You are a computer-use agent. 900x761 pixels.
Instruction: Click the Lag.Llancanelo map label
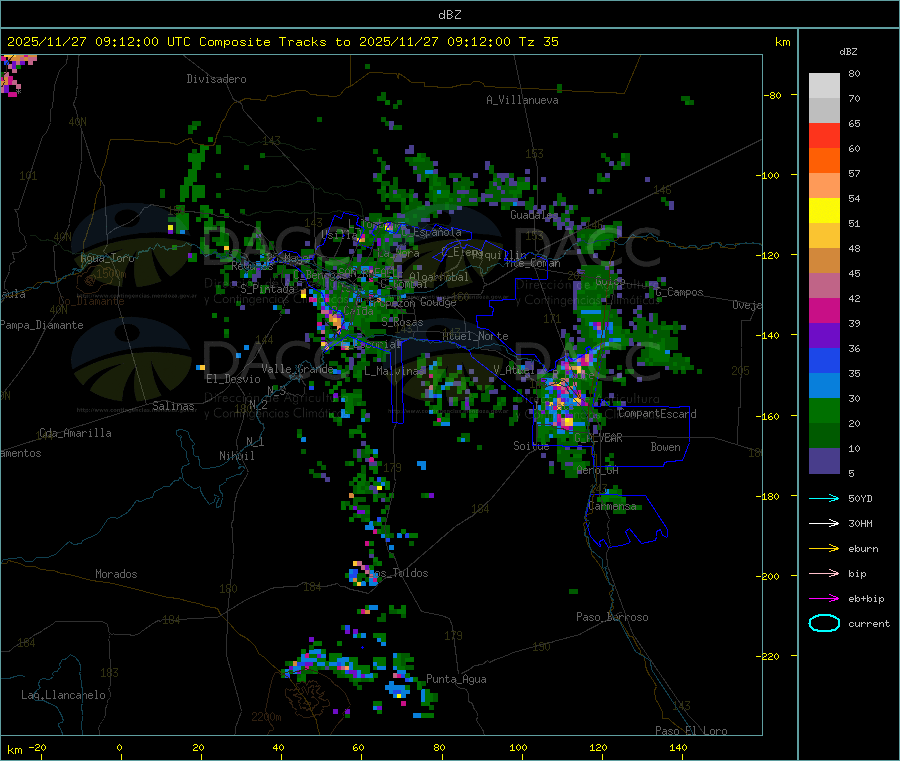(x=64, y=695)
